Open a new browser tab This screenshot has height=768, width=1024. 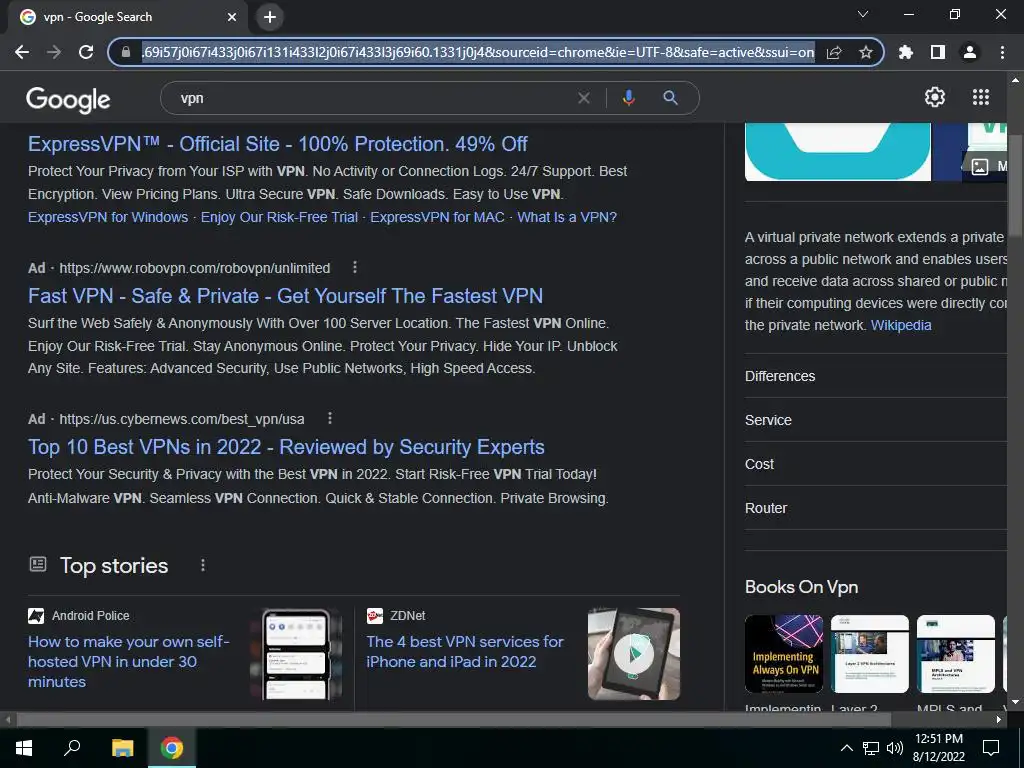pos(270,17)
